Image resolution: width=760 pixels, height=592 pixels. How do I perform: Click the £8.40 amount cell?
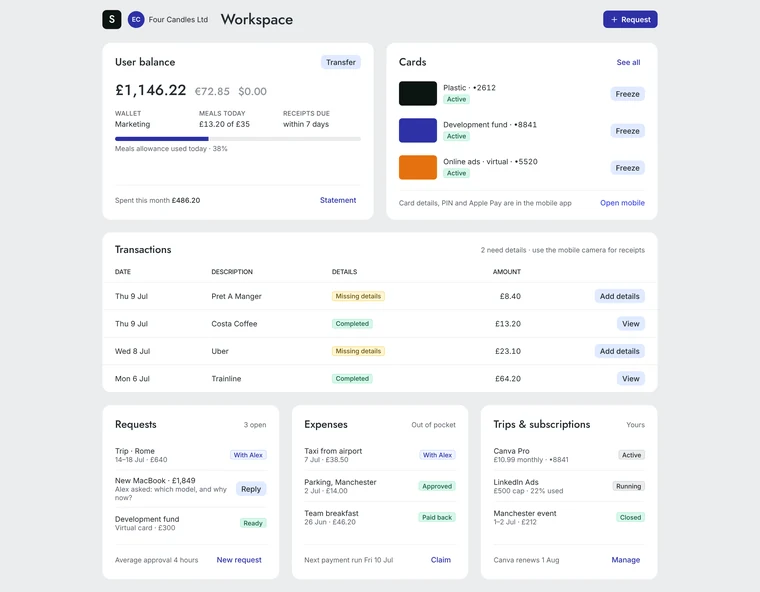510,296
